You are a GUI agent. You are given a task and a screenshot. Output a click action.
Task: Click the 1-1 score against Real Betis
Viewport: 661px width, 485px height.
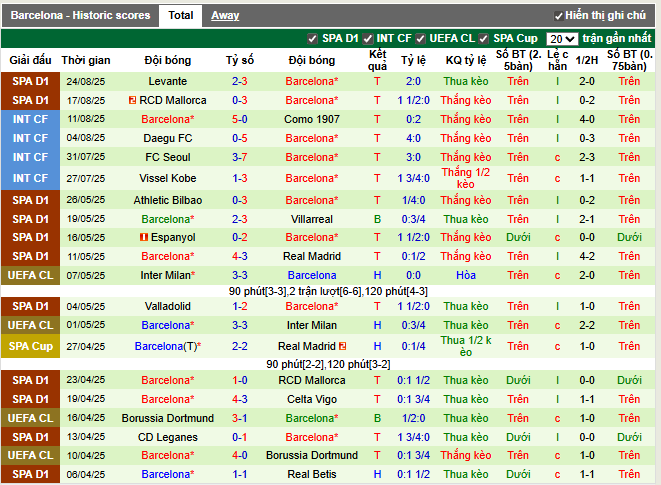click(x=239, y=474)
